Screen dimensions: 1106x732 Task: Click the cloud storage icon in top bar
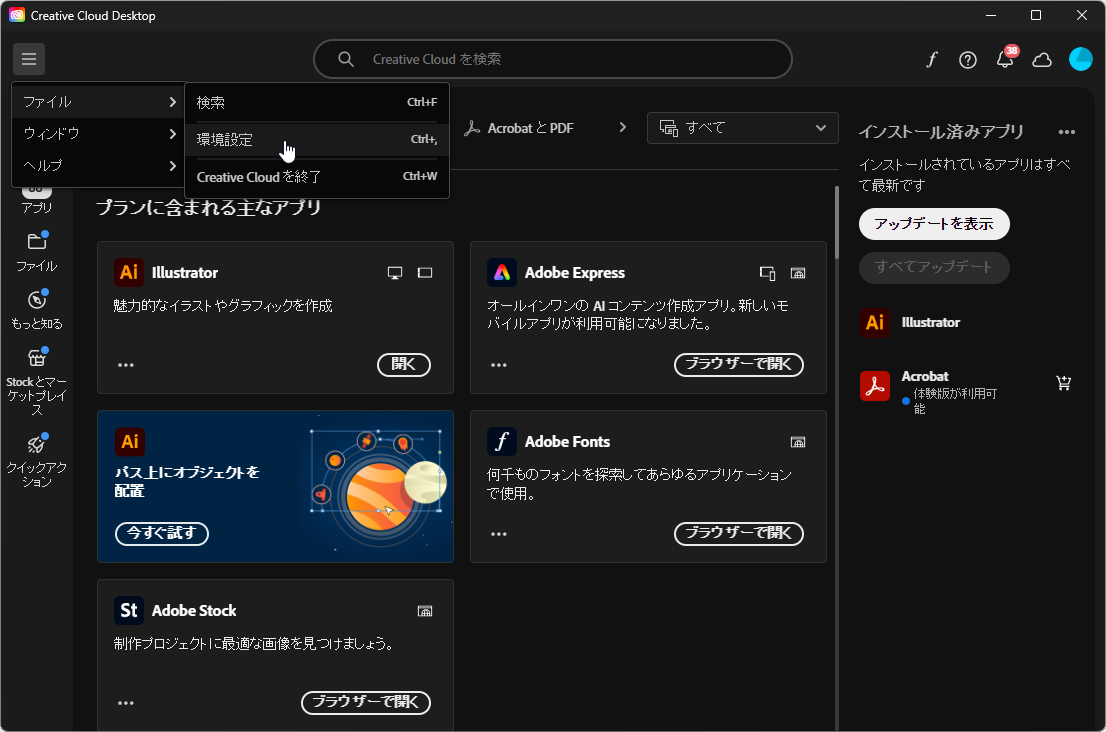click(x=1042, y=60)
